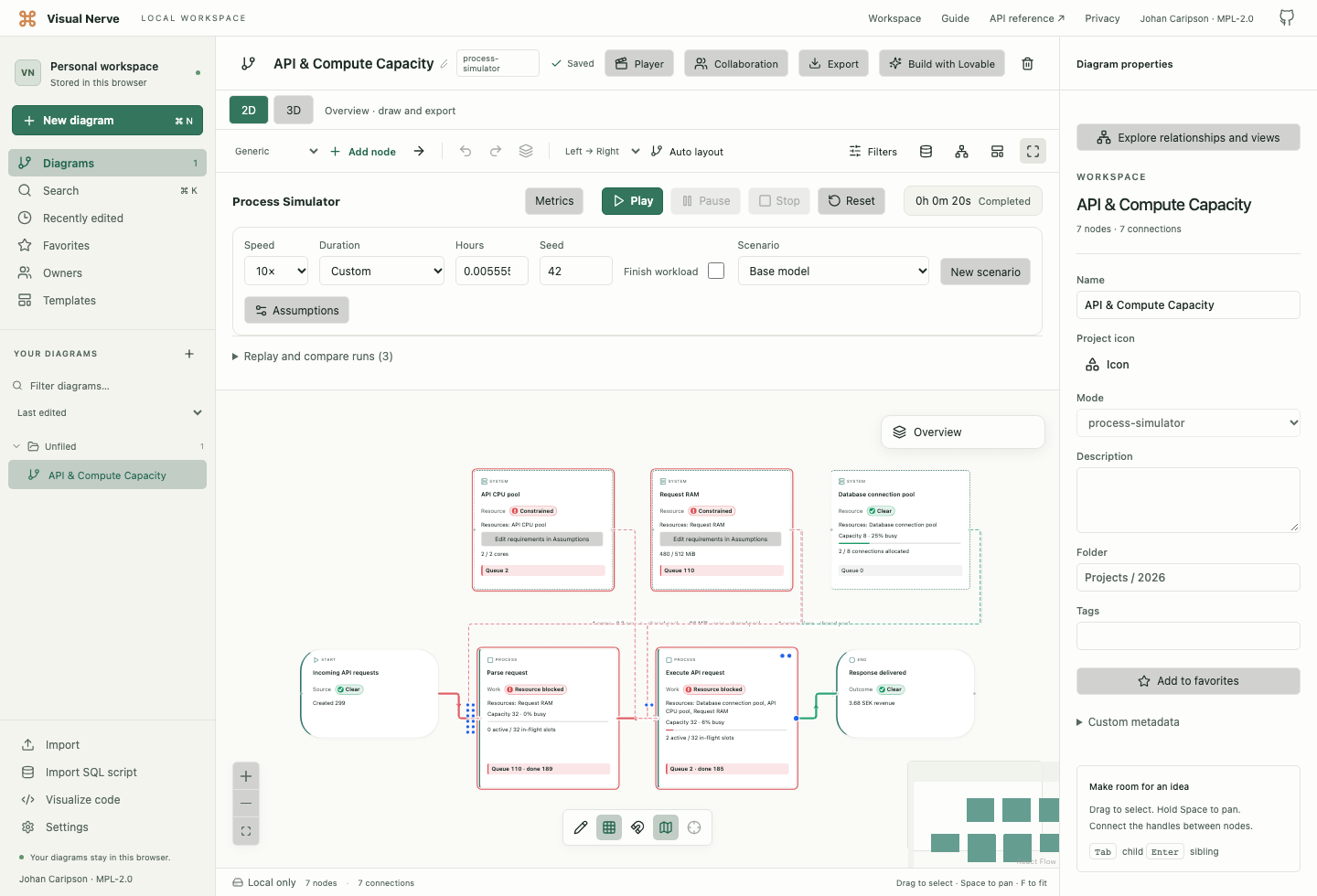
Task: Open Diagrams in the sidebar
Action: tap(107, 163)
